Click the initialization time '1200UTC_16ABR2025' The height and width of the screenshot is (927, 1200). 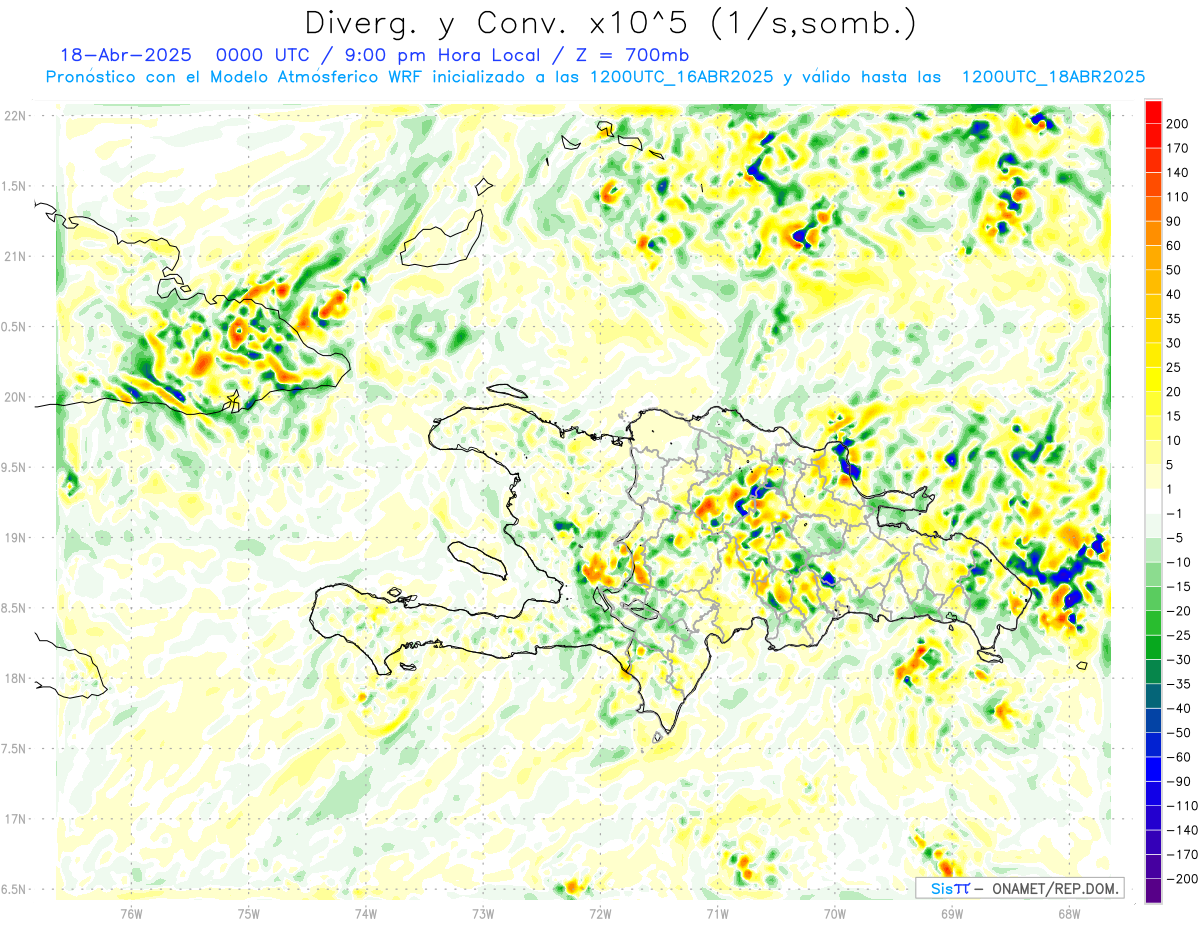tap(681, 77)
